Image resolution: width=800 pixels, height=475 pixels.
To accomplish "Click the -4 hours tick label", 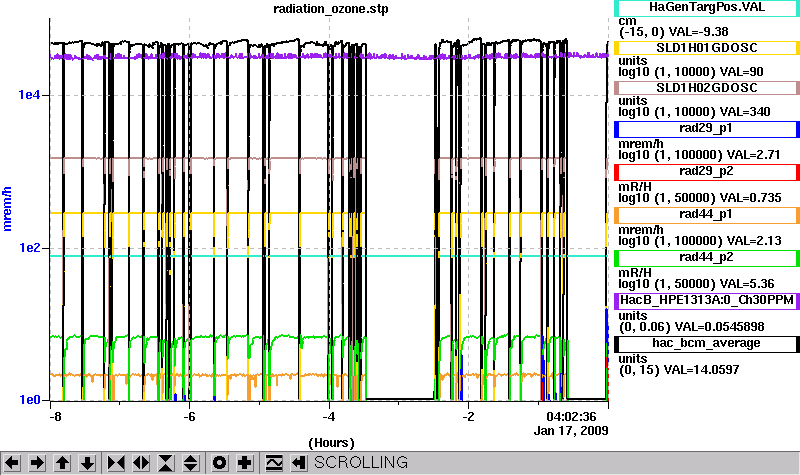I will (x=329, y=416).
